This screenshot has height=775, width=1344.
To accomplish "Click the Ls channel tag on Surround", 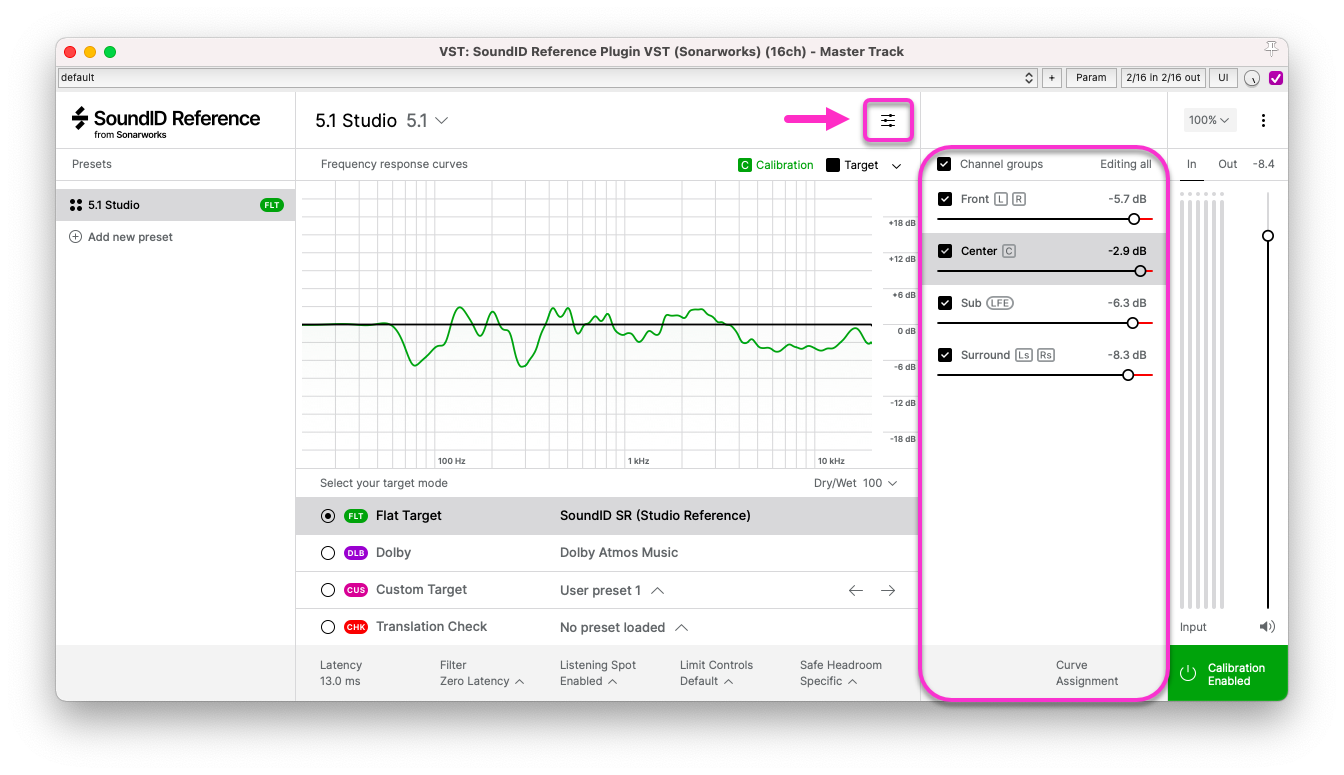I will pyautogui.click(x=1024, y=355).
